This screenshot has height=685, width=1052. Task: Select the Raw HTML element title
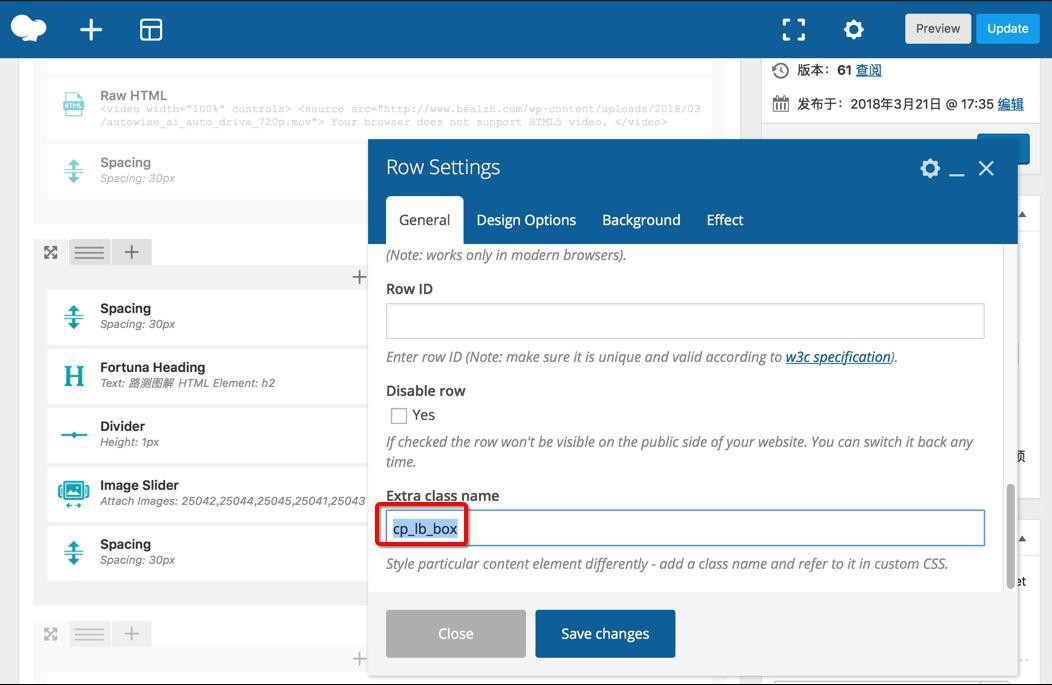pos(133,95)
